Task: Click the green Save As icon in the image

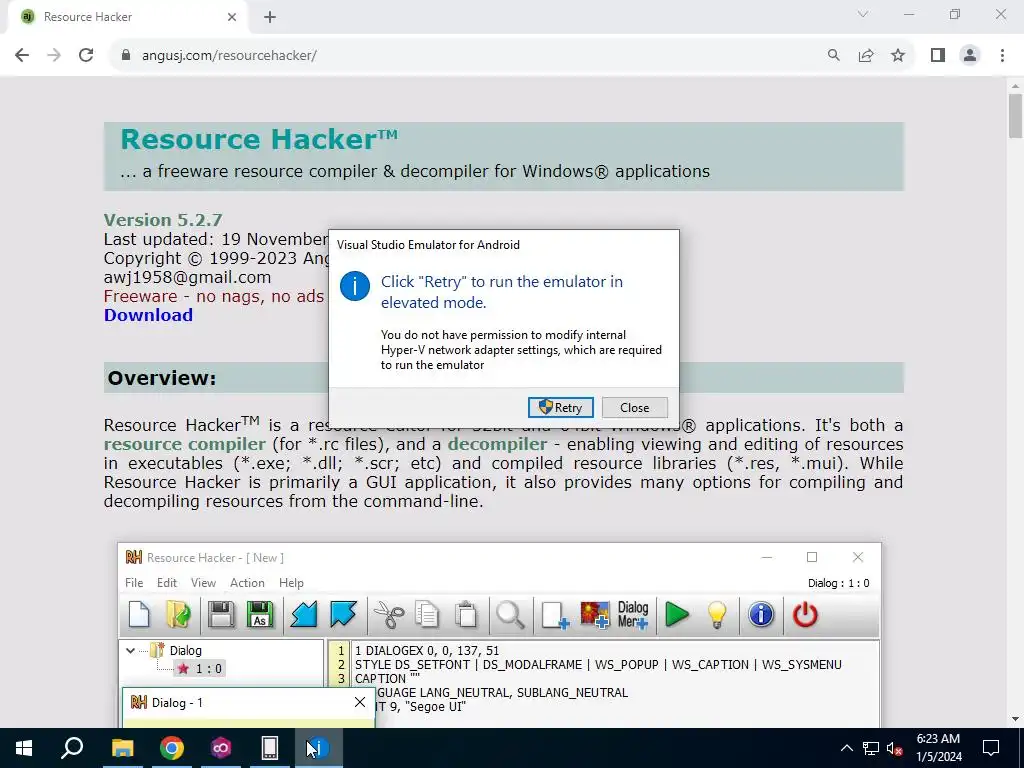Action: click(x=260, y=615)
